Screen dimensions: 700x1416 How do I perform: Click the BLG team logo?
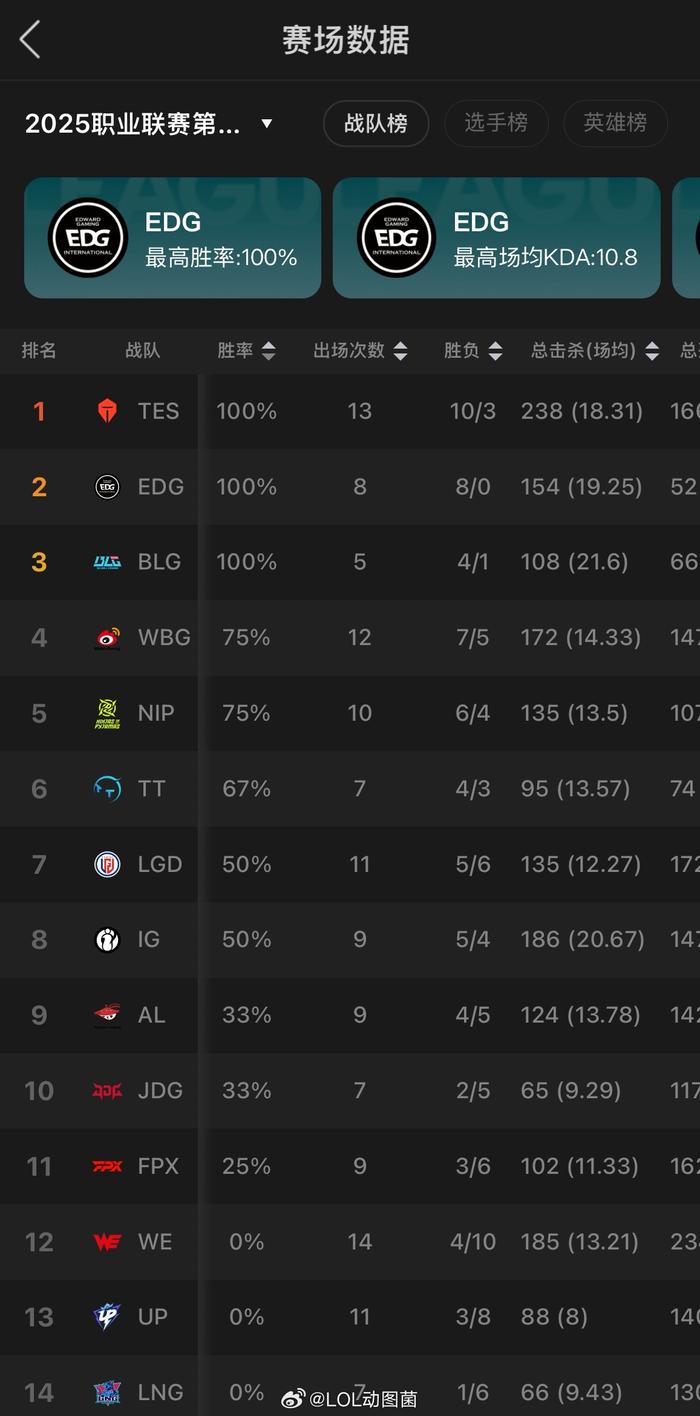coord(107,562)
